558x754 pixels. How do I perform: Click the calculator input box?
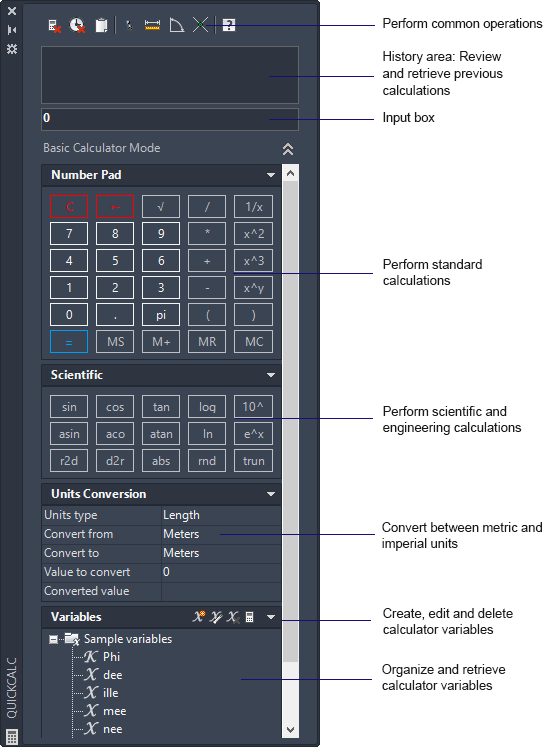170,119
